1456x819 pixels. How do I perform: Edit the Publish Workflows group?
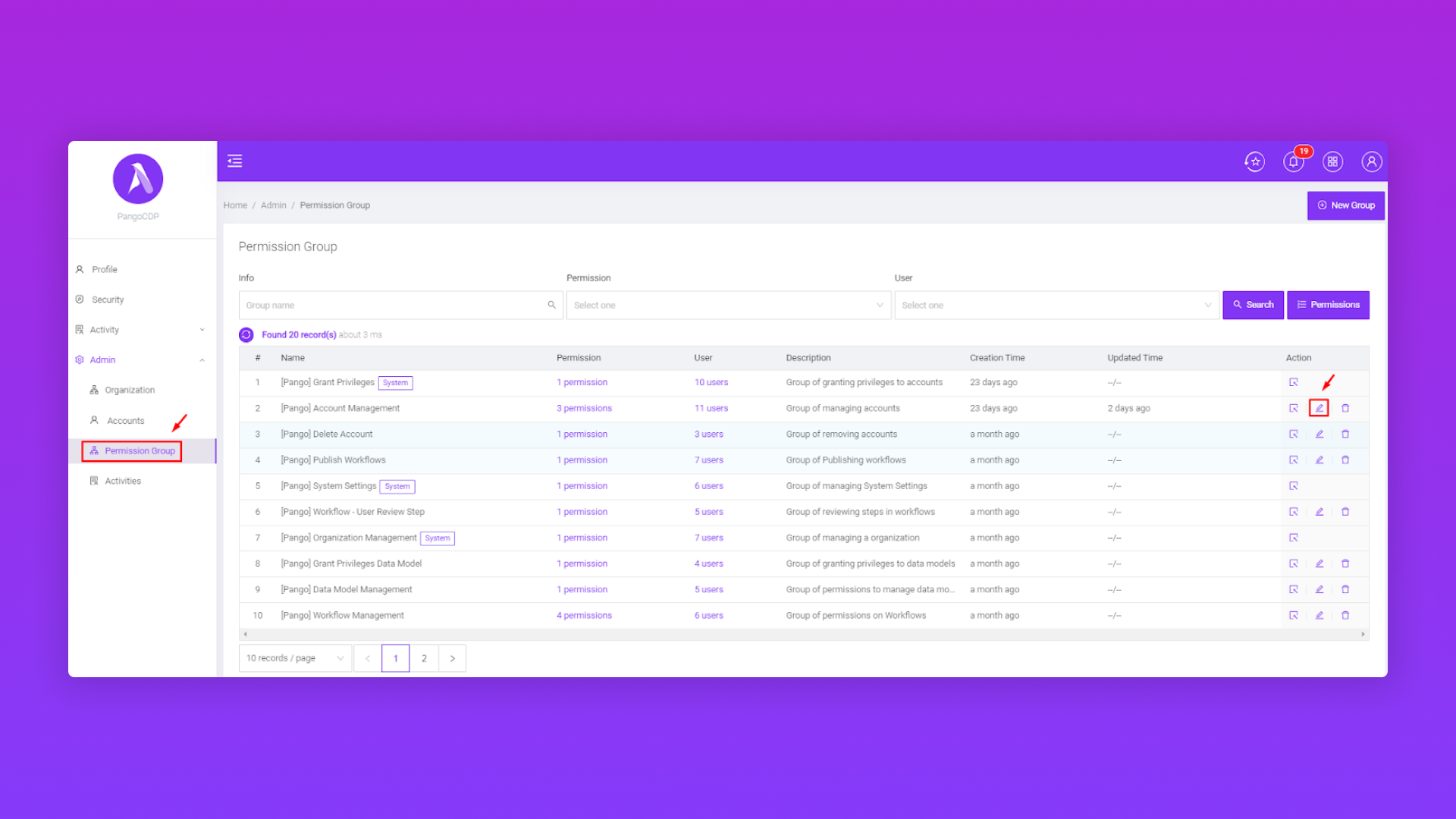click(1319, 460)
